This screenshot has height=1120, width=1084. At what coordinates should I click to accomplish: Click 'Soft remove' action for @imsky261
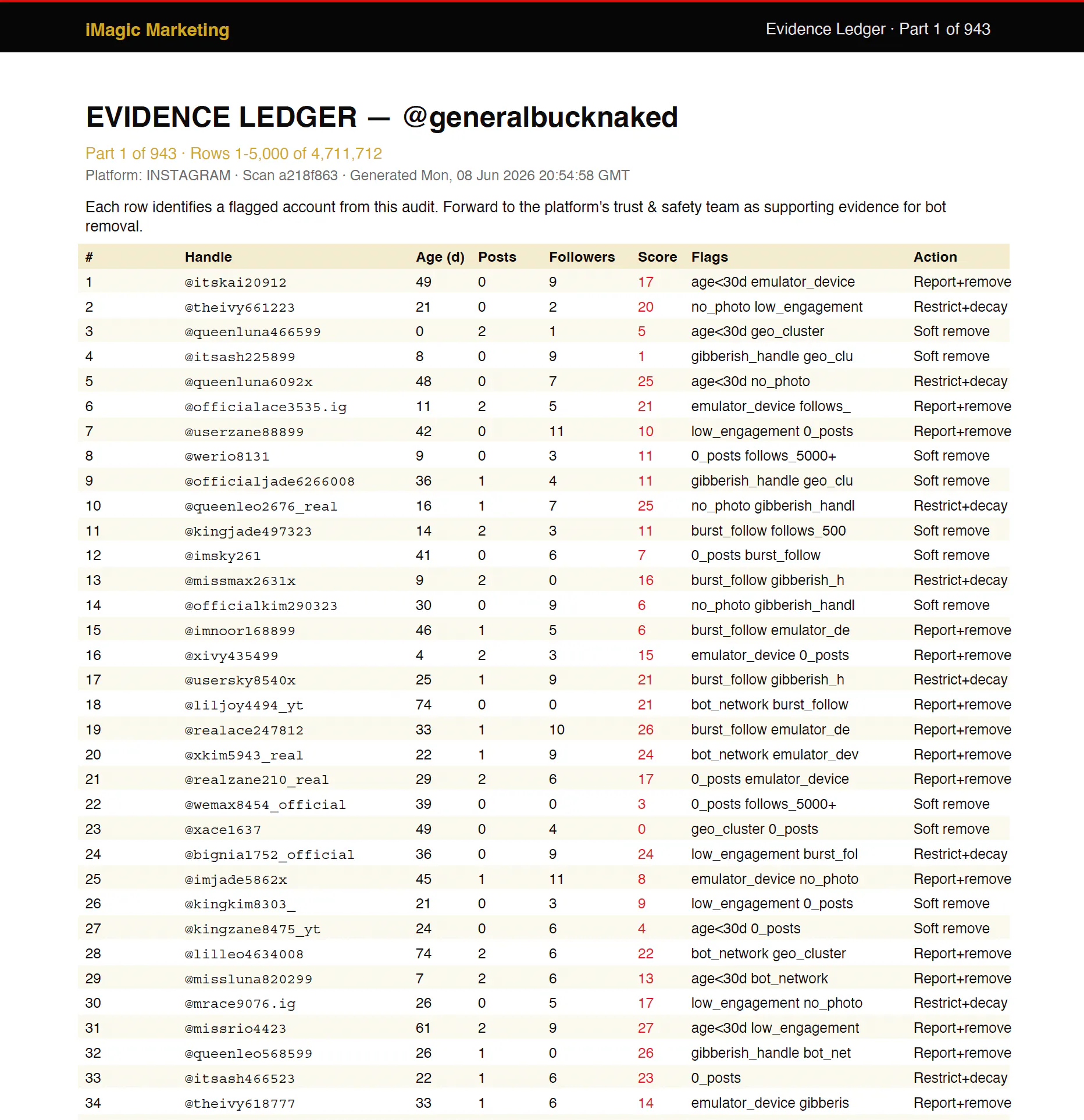[951, 555]
